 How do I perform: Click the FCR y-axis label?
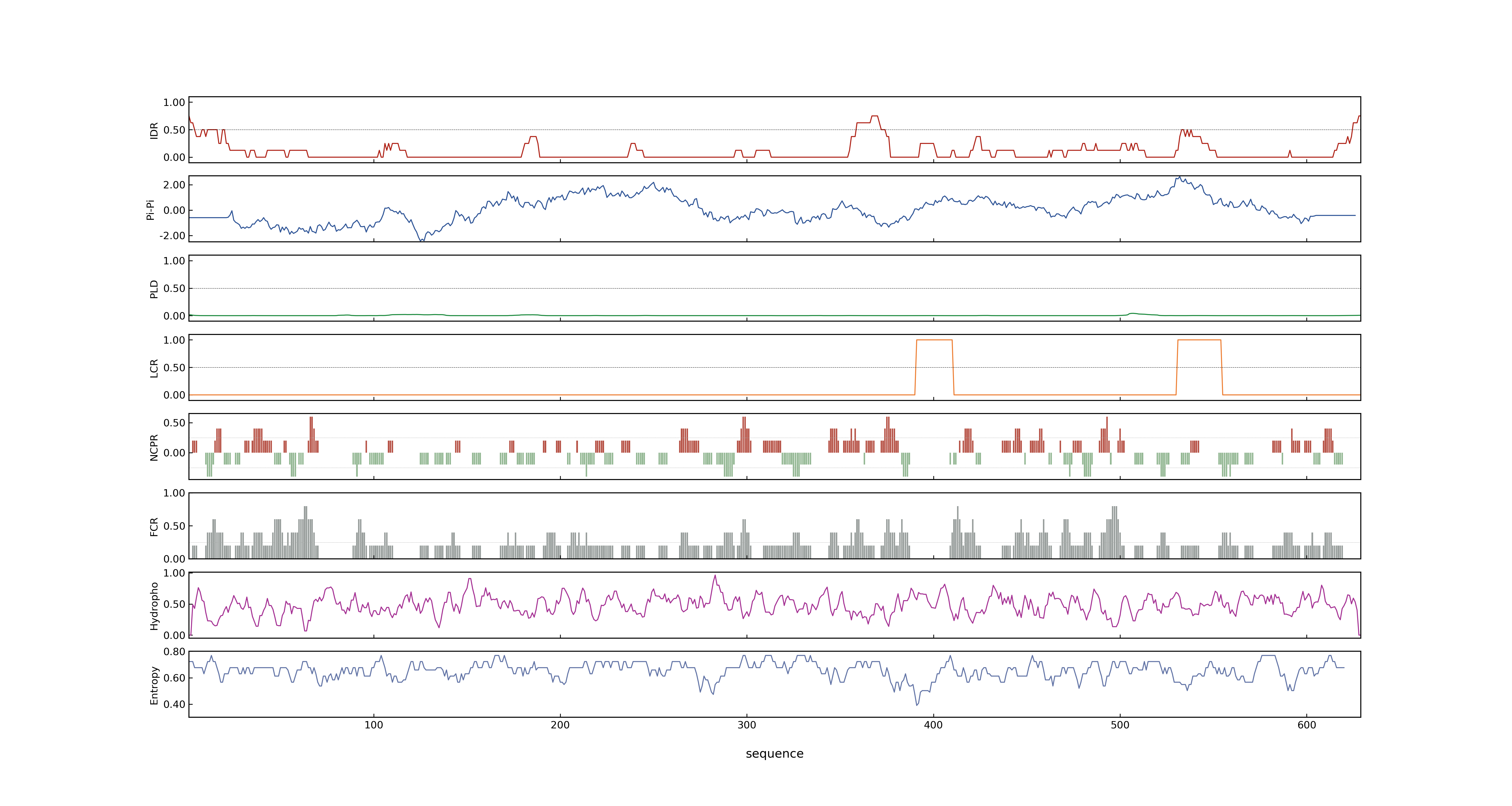coord(154,526)
